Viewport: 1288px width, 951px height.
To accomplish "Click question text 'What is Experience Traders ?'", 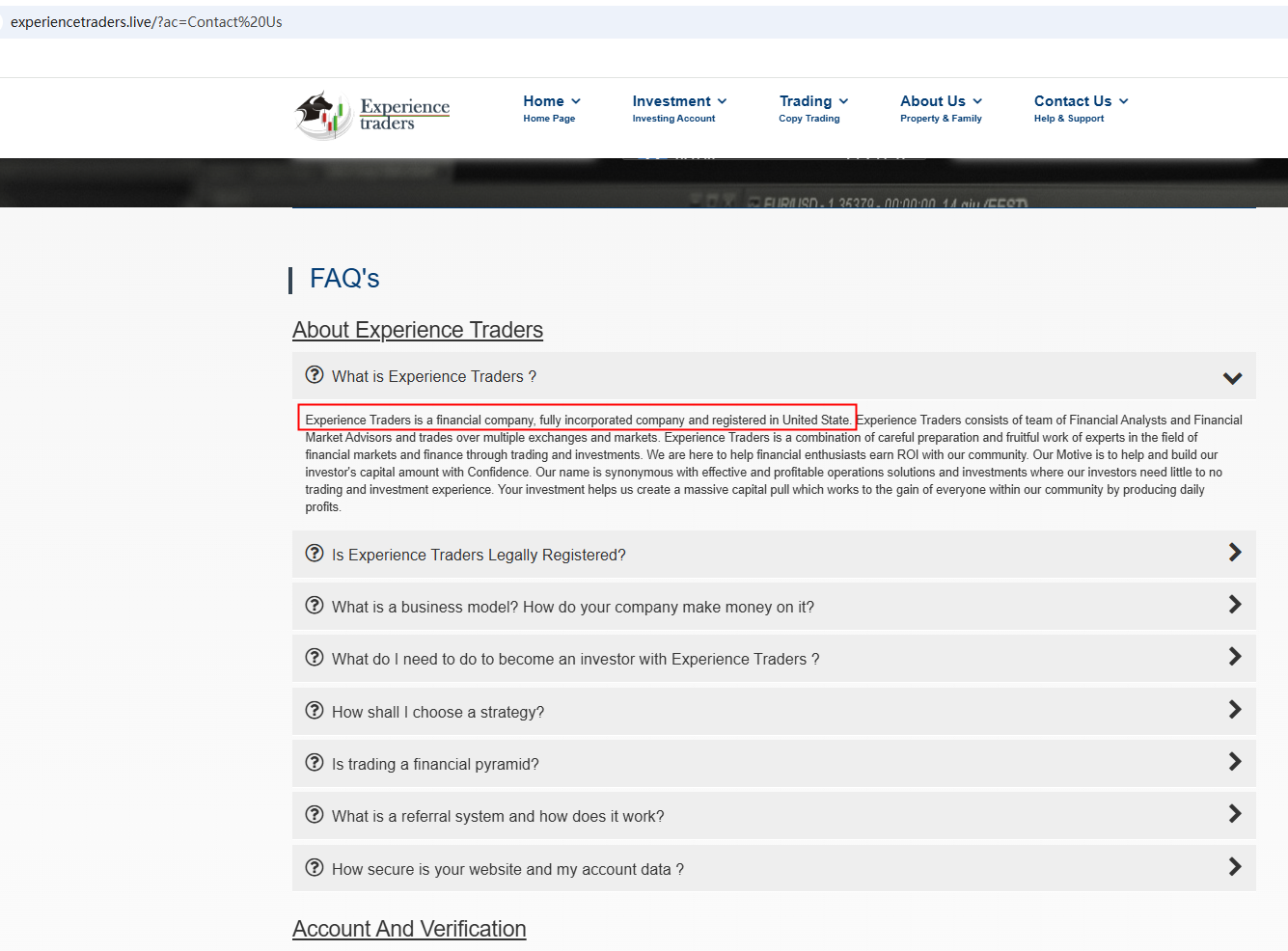I will (x=434, y=376).
